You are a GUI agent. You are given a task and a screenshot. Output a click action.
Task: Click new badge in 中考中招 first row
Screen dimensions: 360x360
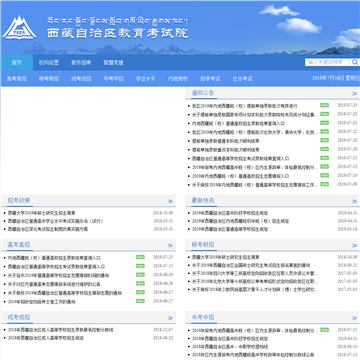(x=324, y=329)
